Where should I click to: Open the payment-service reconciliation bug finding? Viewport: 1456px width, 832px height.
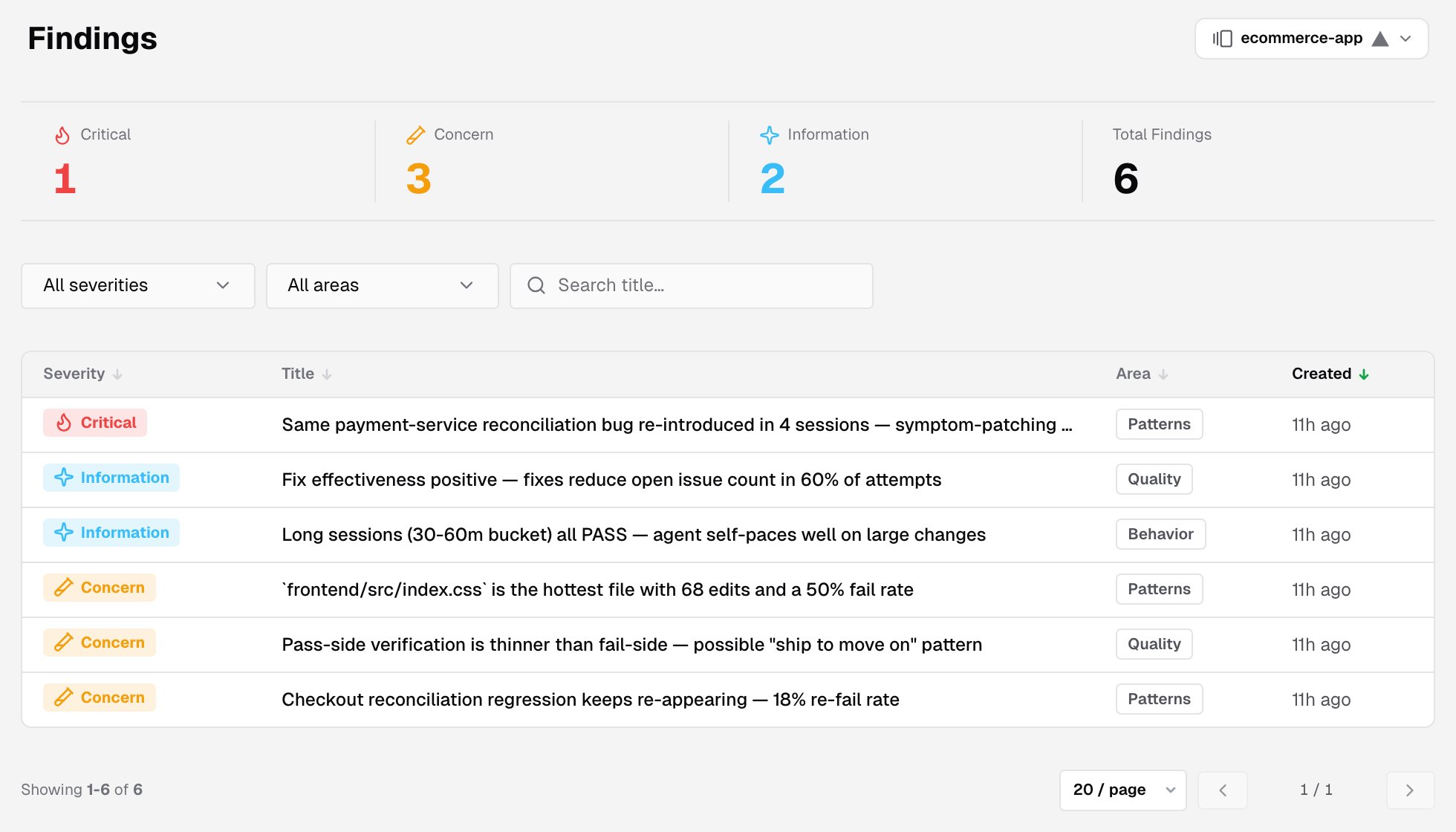point(677,425)
